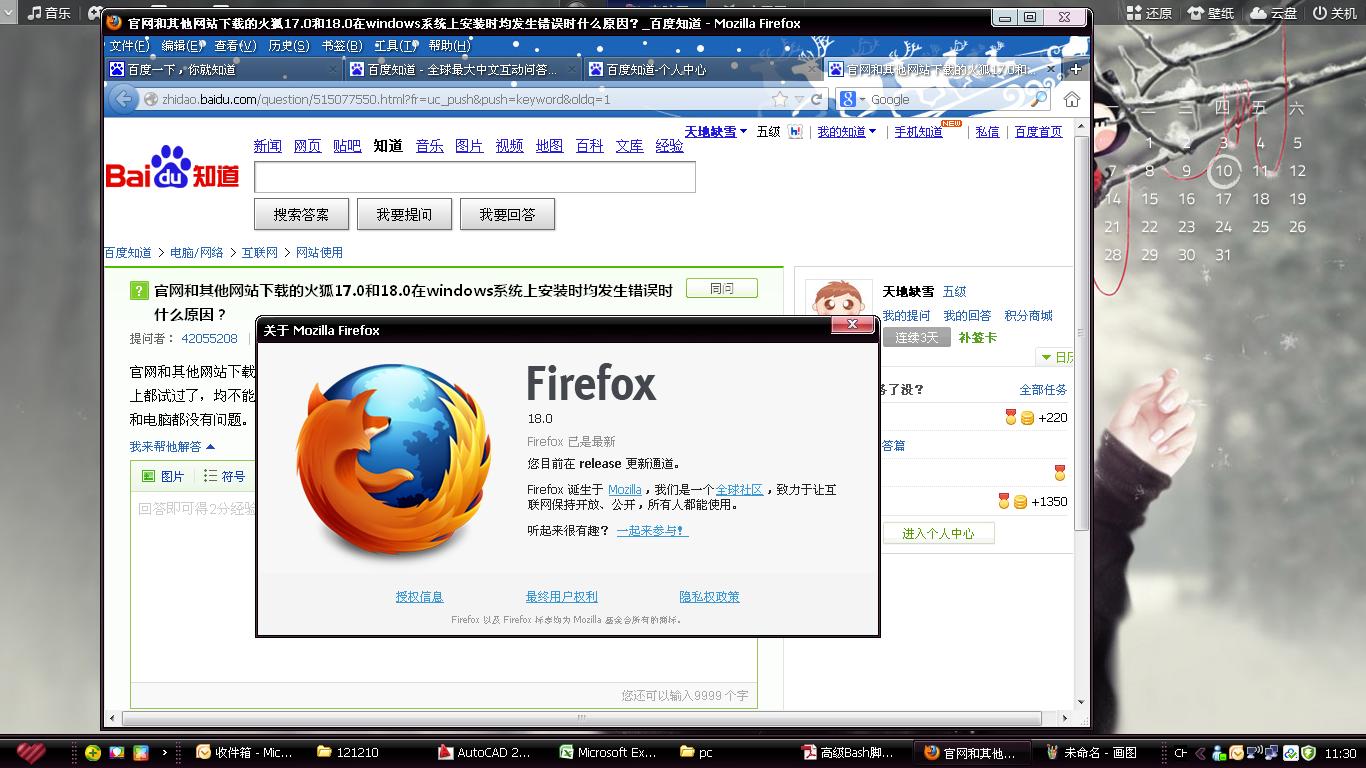Screen dimensions: 1366x768
Task: Open the 全部任务 link
Action: [x=1043, y=389]
